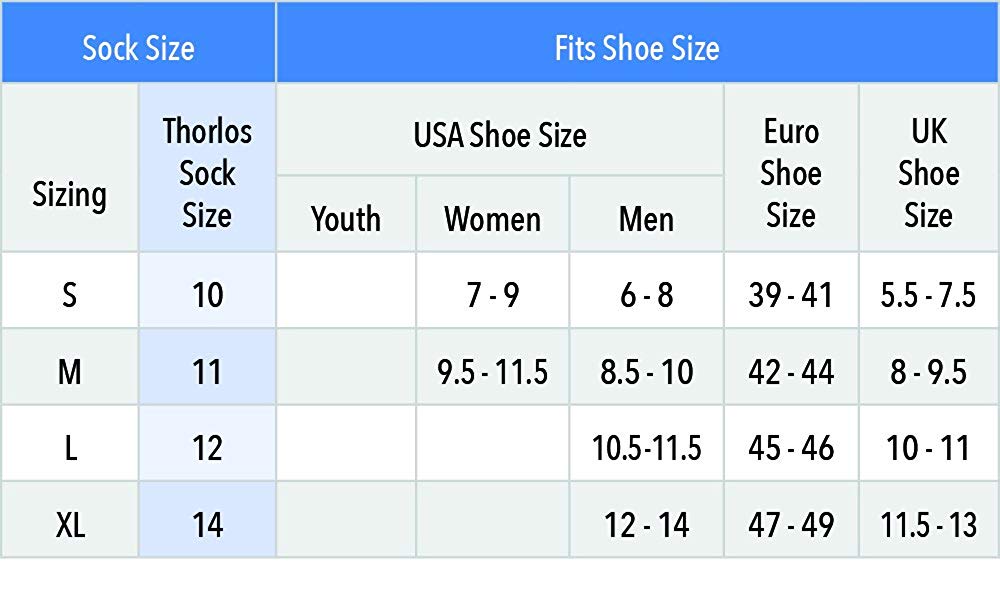Click the Fits Shoe Size header

point(637,42)
